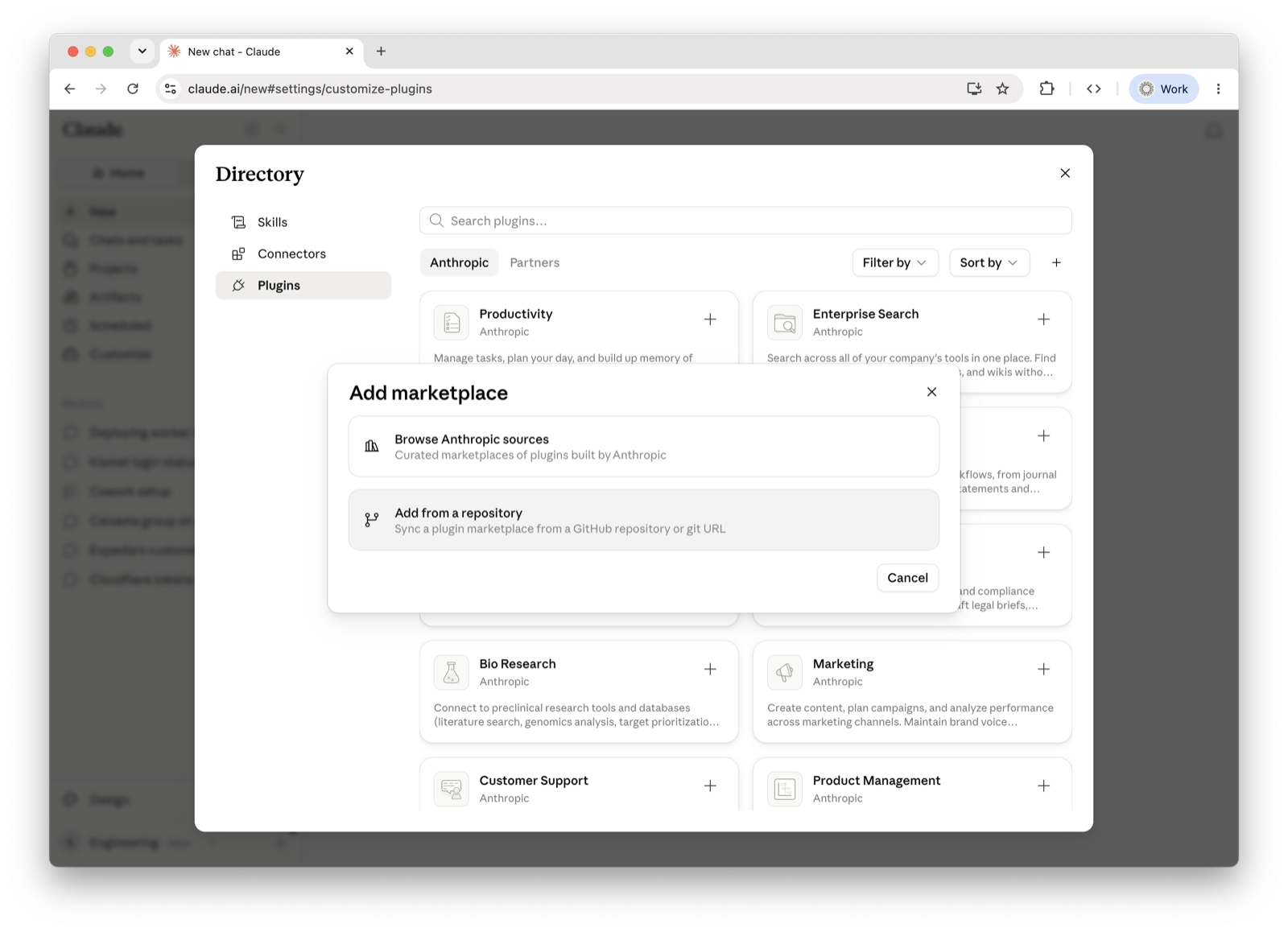Click the Skills icon

pyautogui.click(x=238, y=222)
